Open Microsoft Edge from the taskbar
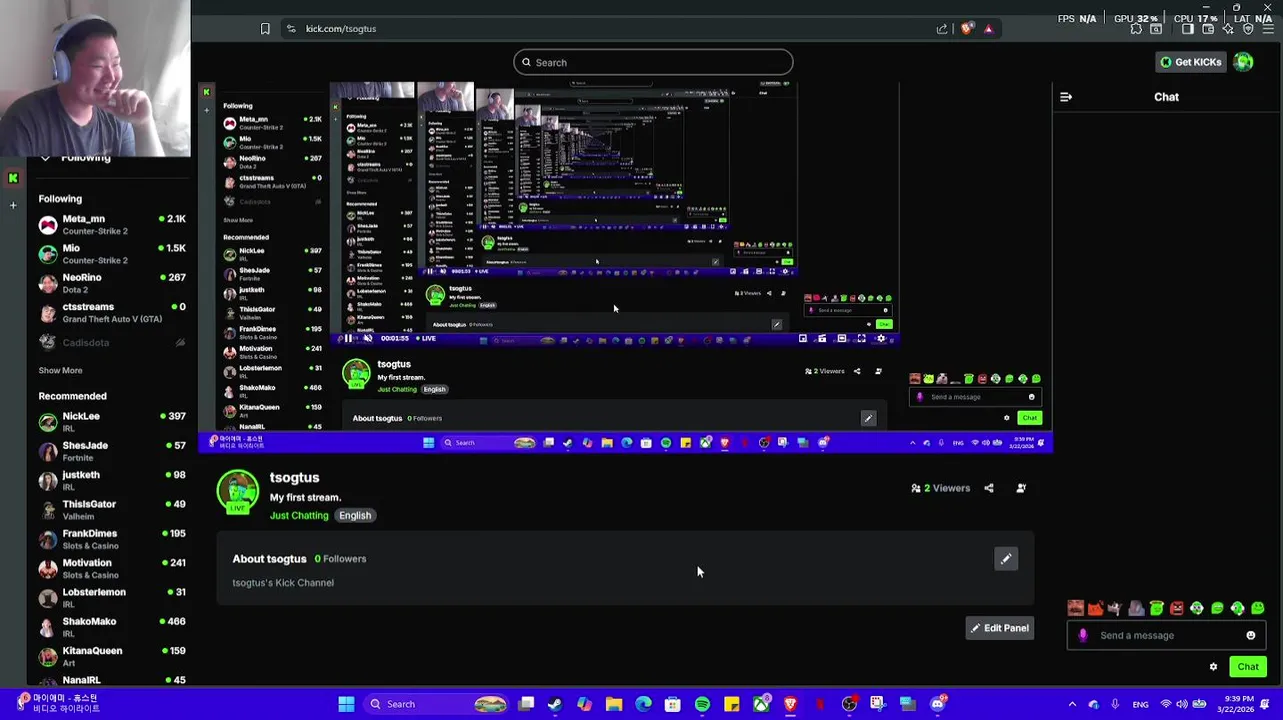Screen dimensions: 1283x720 (x=643, y=704)
